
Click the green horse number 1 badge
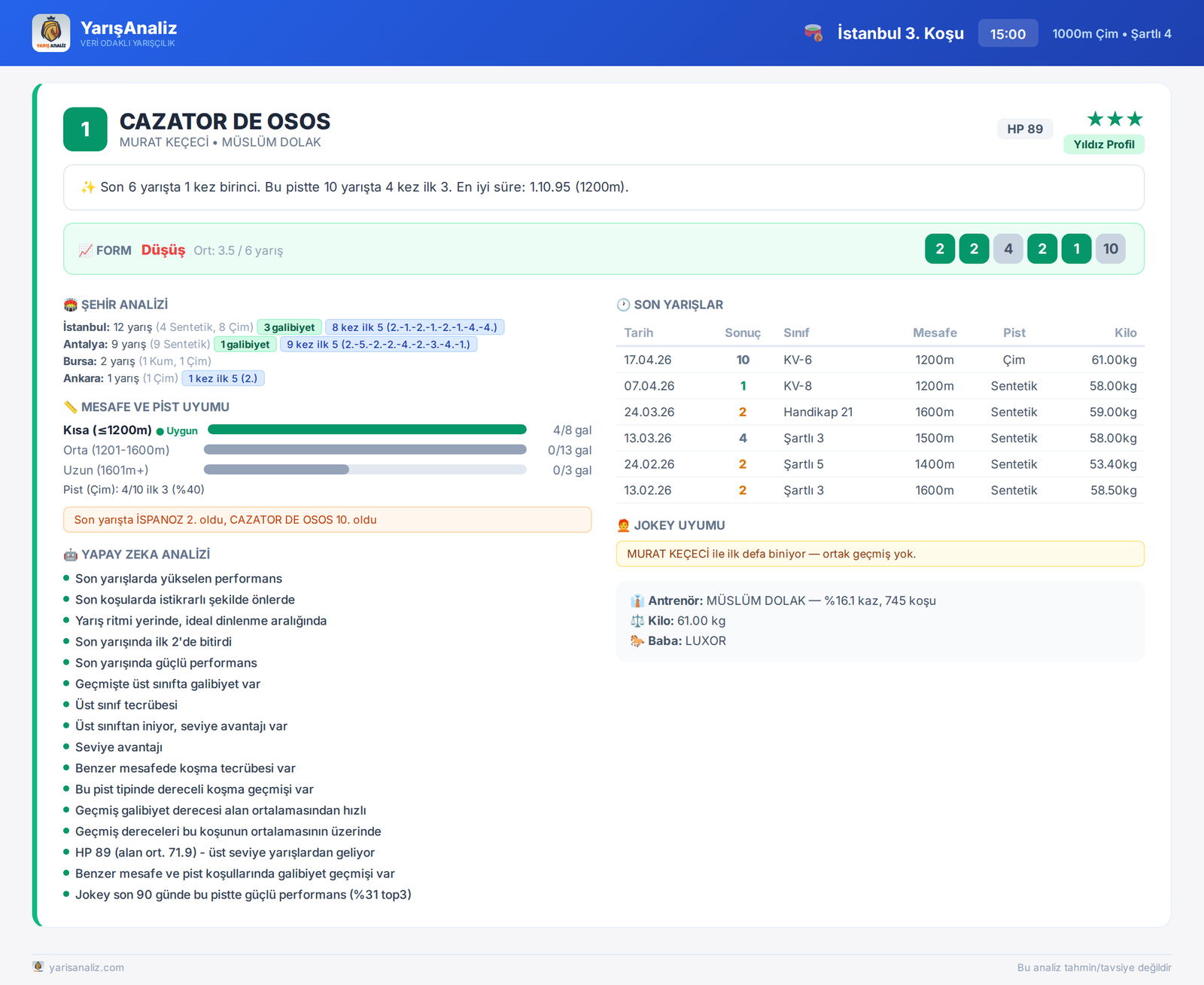tap(85, 129)
